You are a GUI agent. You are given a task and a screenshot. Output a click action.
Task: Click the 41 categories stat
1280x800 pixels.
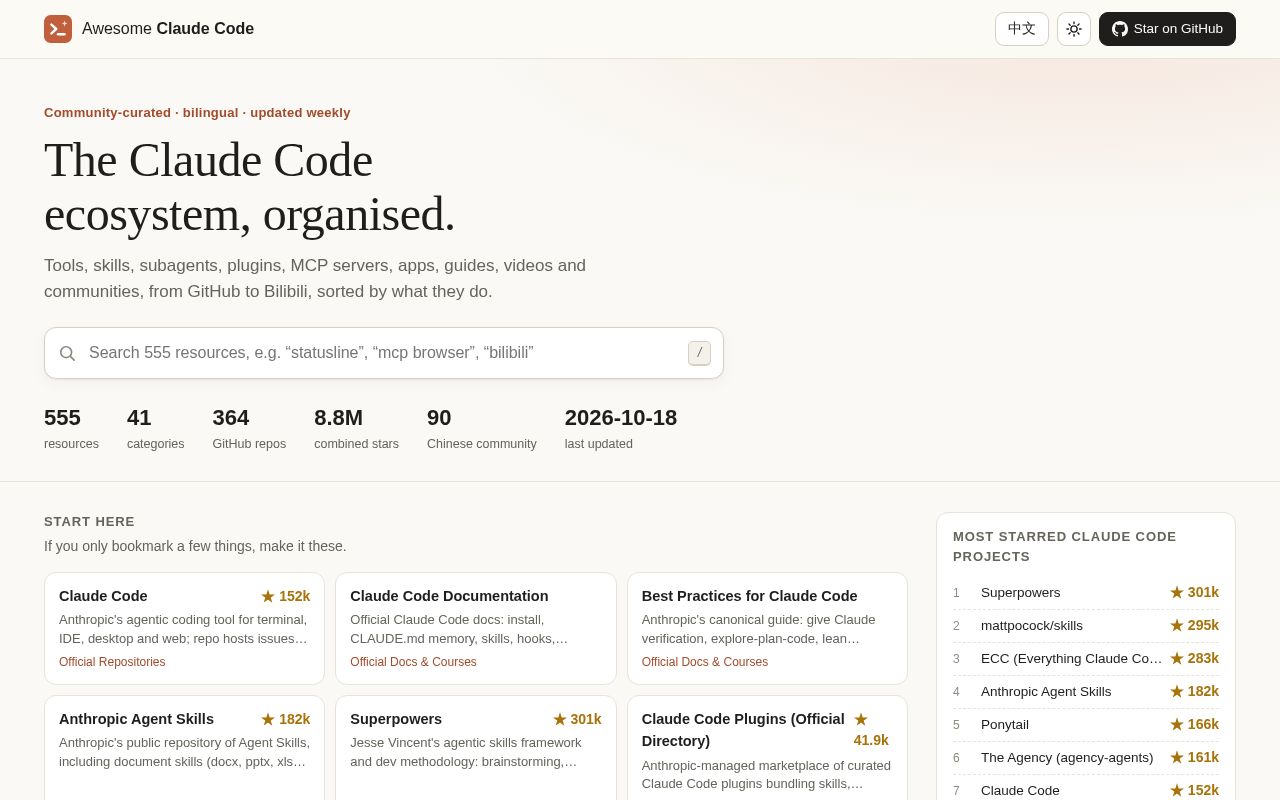156,428
